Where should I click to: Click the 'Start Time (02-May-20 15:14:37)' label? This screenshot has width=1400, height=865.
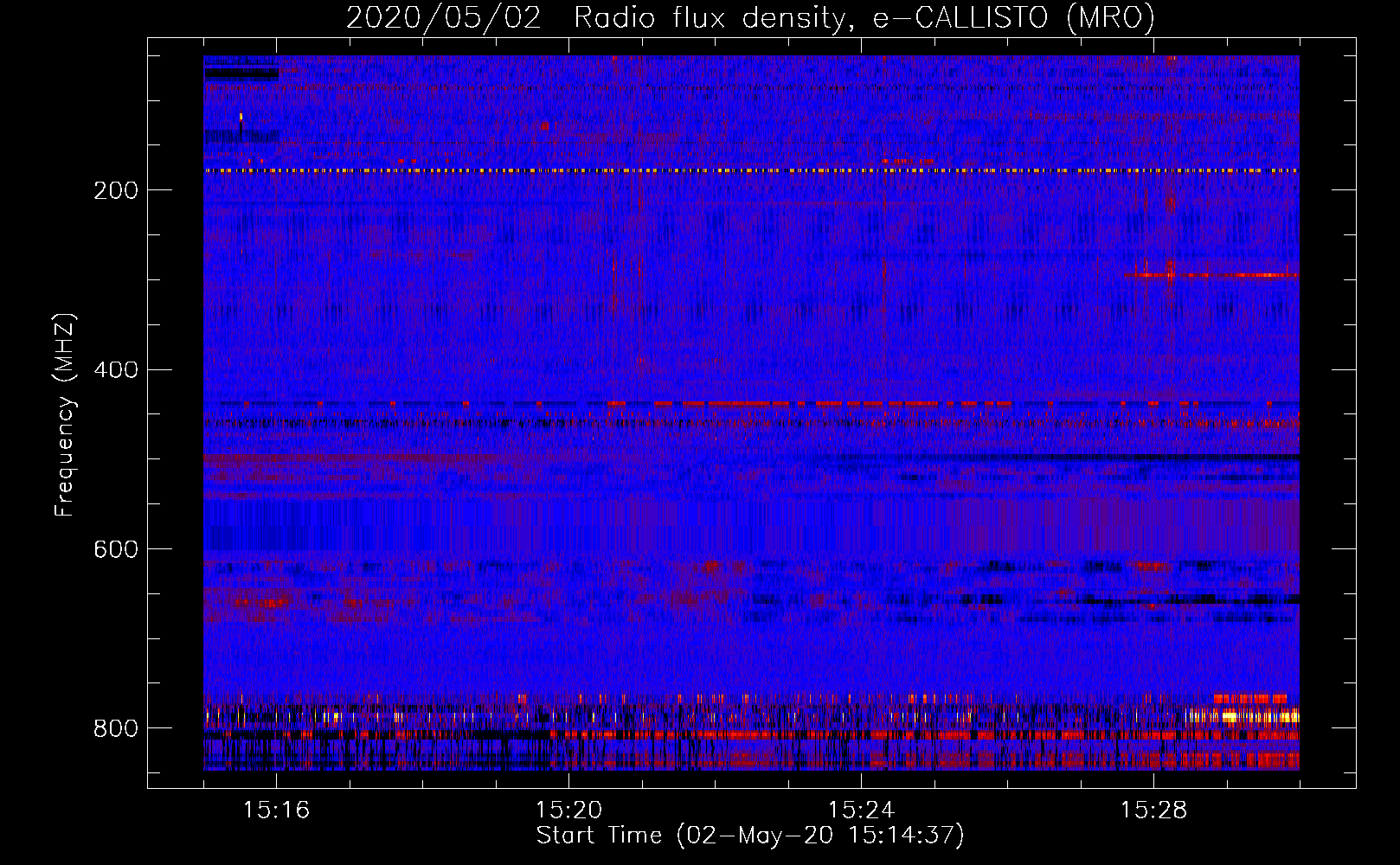750,836
